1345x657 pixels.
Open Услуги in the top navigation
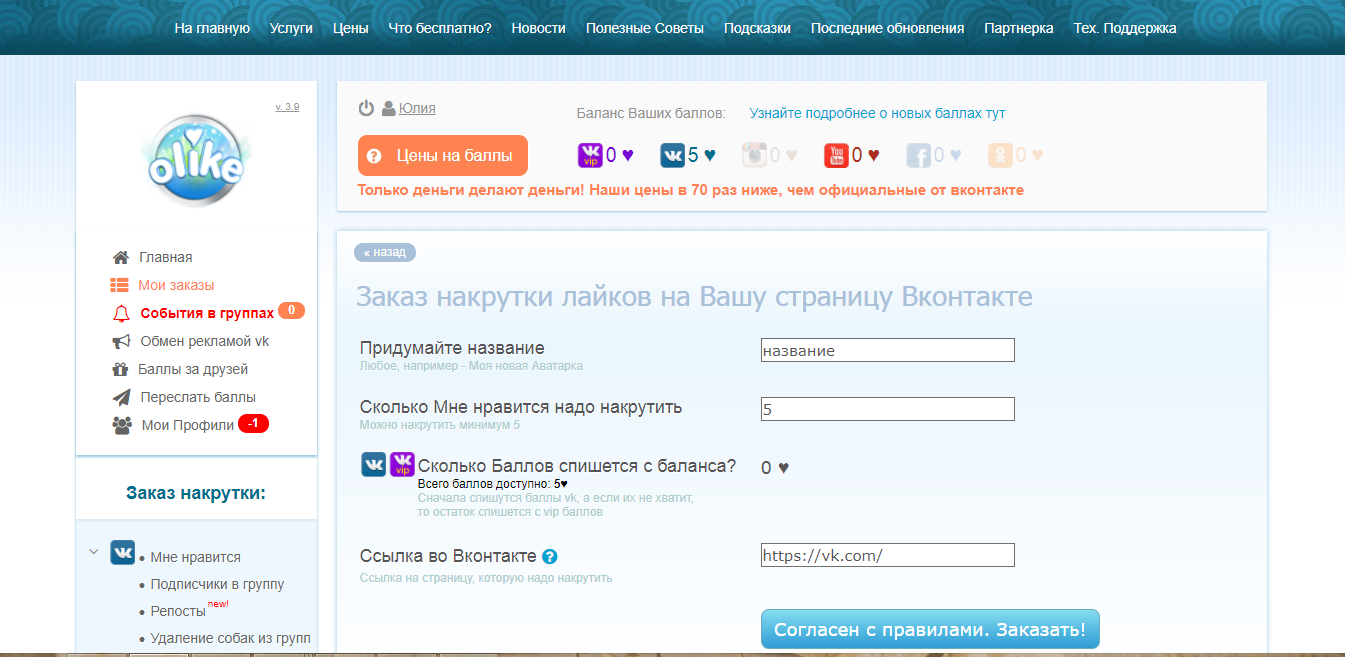pos(291,28)
